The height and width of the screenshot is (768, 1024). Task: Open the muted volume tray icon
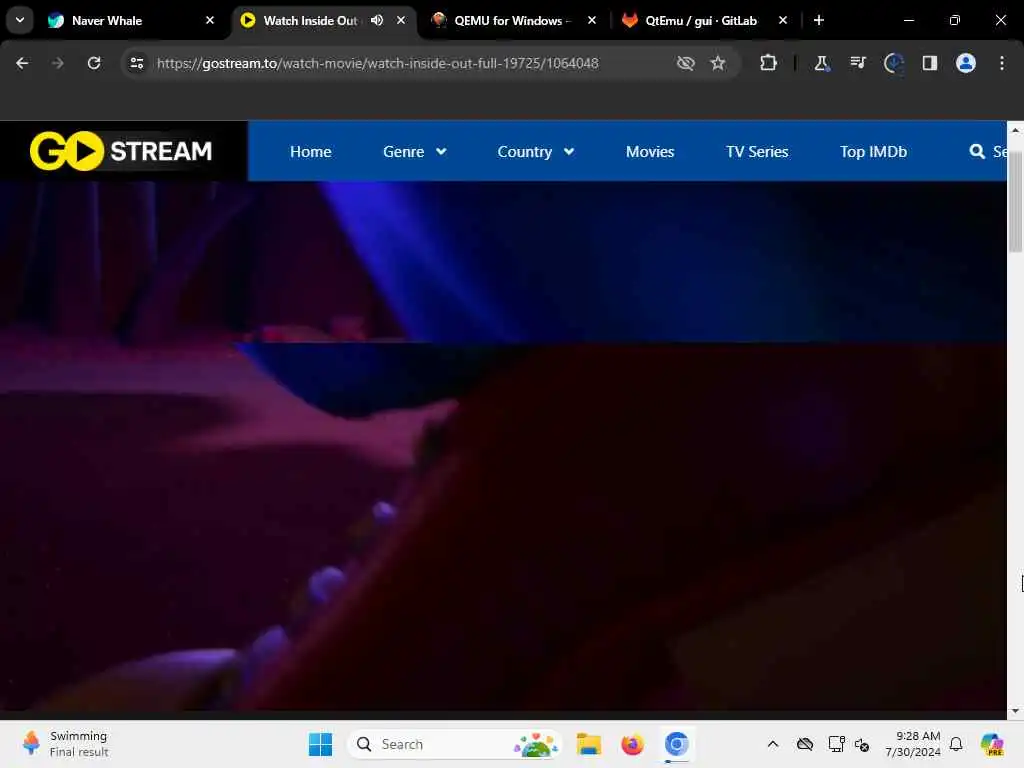861,744
